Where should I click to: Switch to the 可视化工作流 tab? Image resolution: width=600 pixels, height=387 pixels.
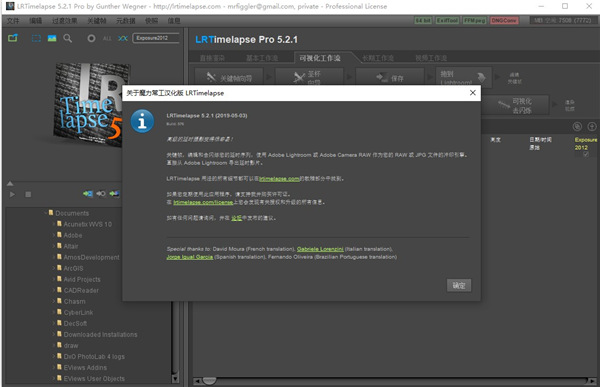click(x=320, y=58)
